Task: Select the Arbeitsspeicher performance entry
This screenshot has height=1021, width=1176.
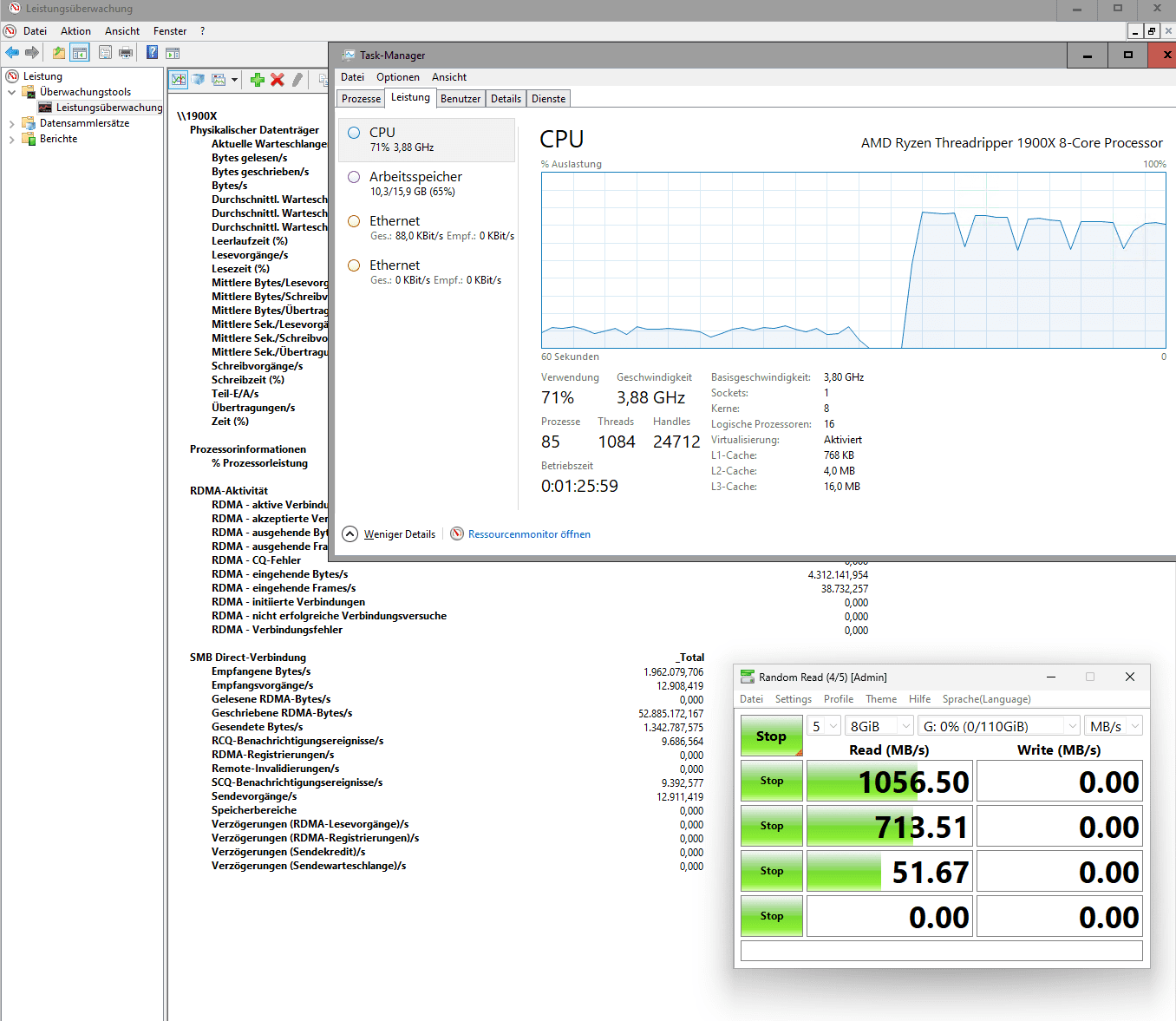Action: (x=427, y=184)
